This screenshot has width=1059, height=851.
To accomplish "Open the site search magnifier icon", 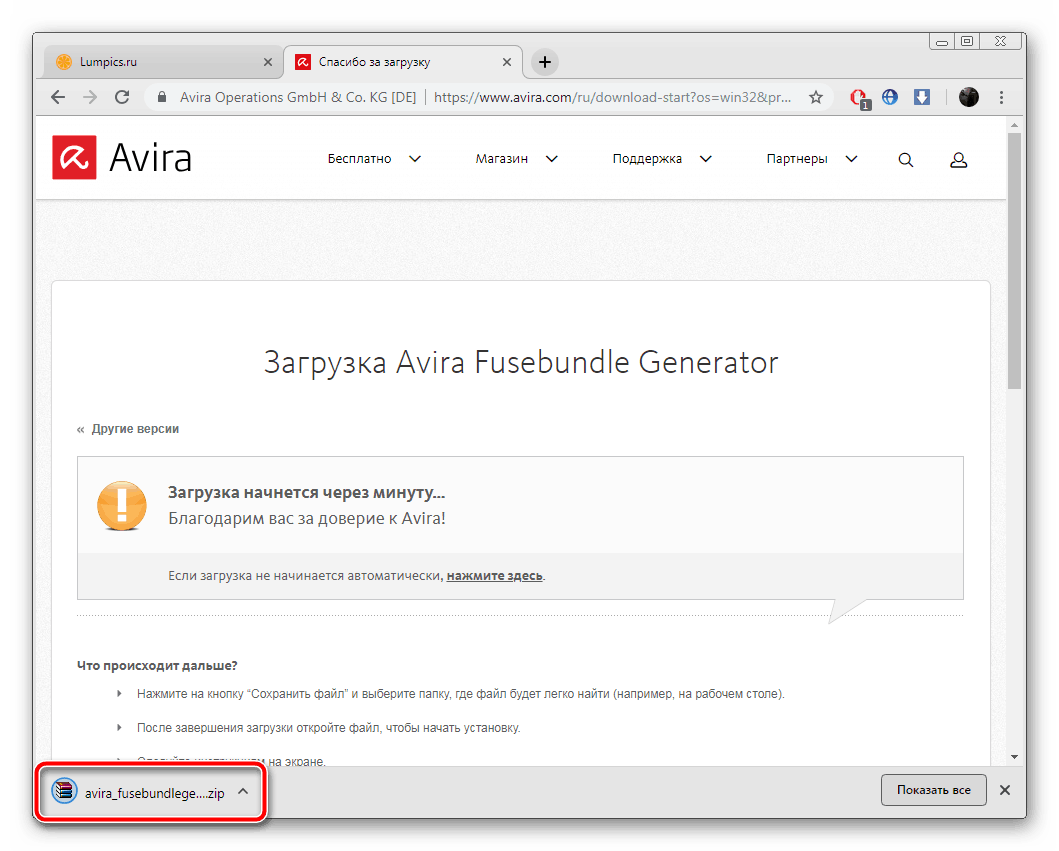I will coord(906,160).
